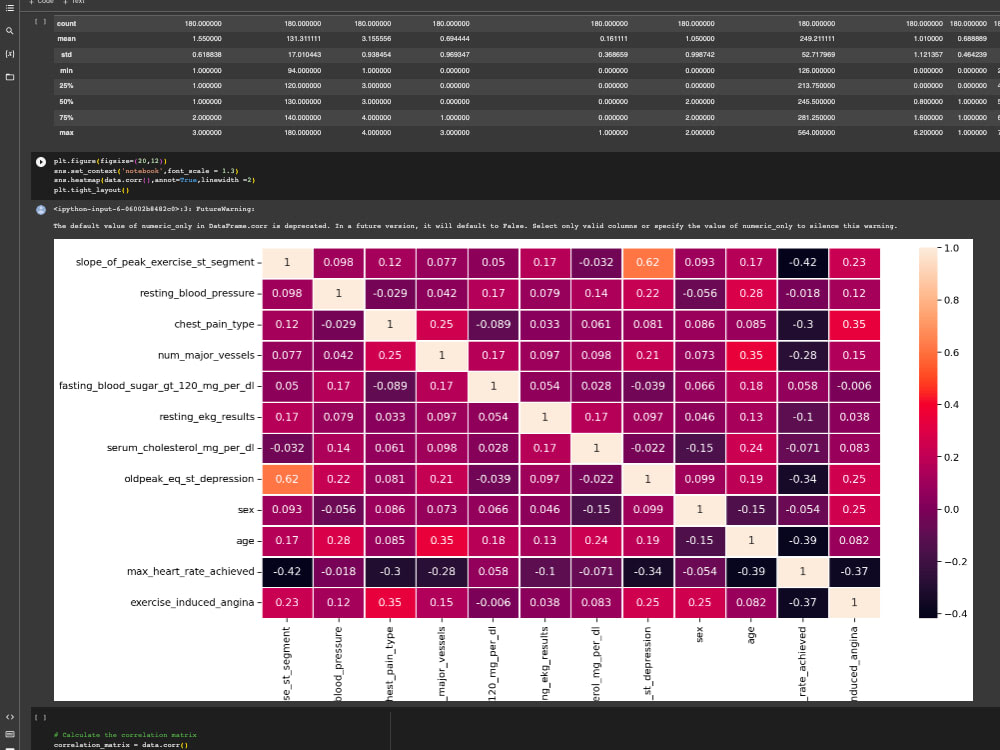Click the '75%' row label in the table
Image resolution: width=1000 pixels, height=750 pixels.
[x=66, y=118]
